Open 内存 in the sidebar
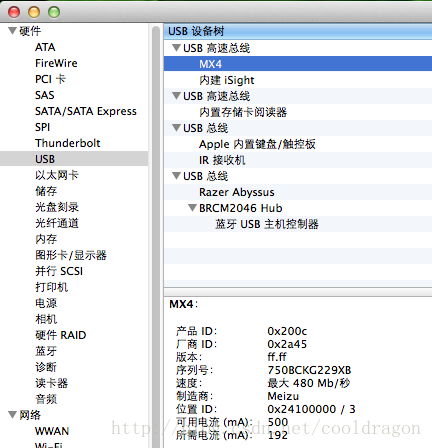 click(46, 239)
